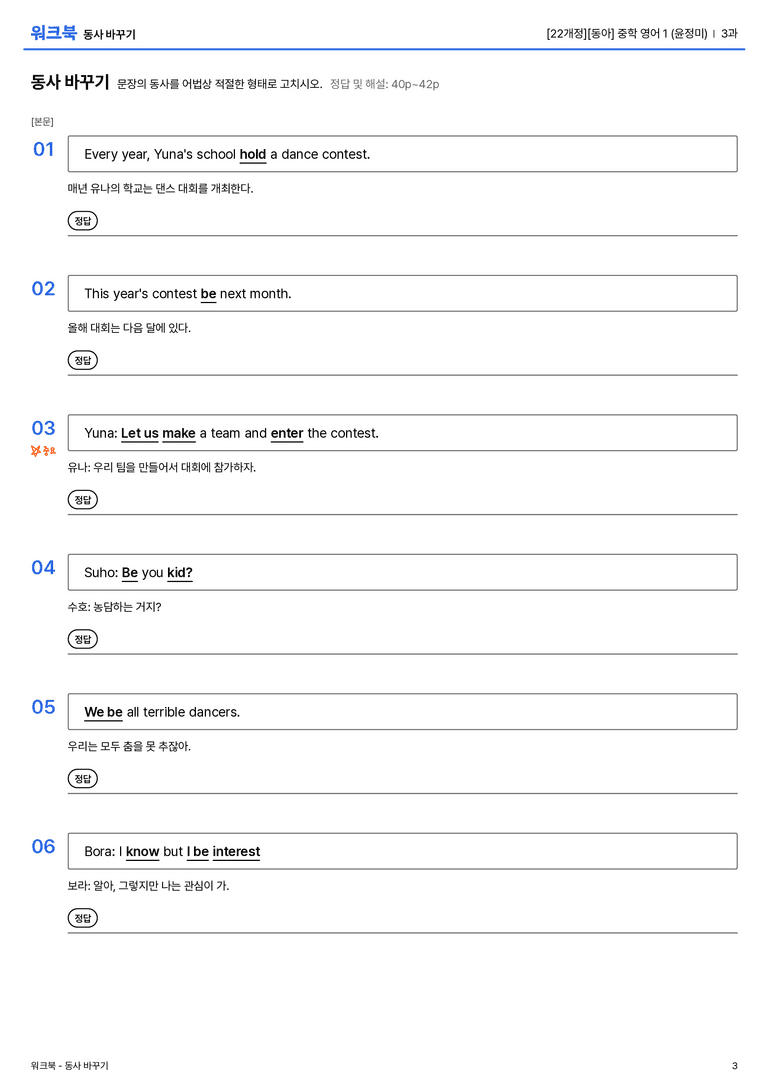Click the 동사 바꾸기 section heading
This screenshot has width=768, height=1087.
70,82
